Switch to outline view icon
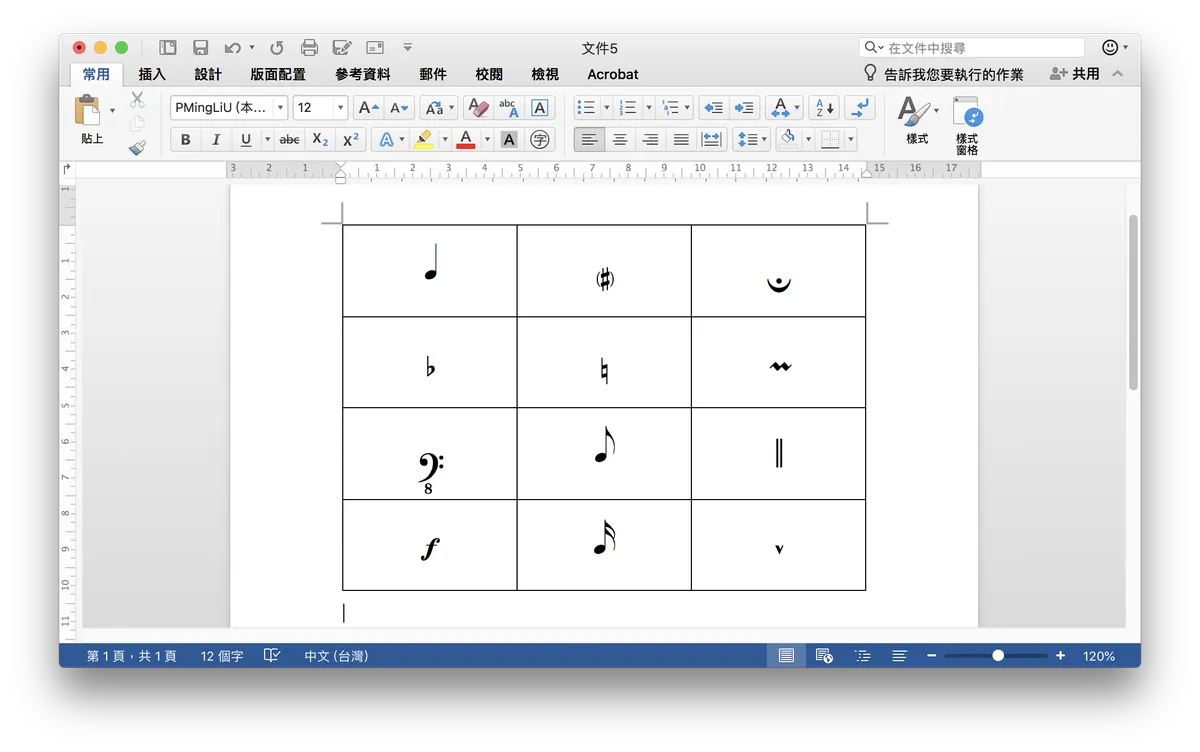The image size is (1200, 752). tap(863, 656)
